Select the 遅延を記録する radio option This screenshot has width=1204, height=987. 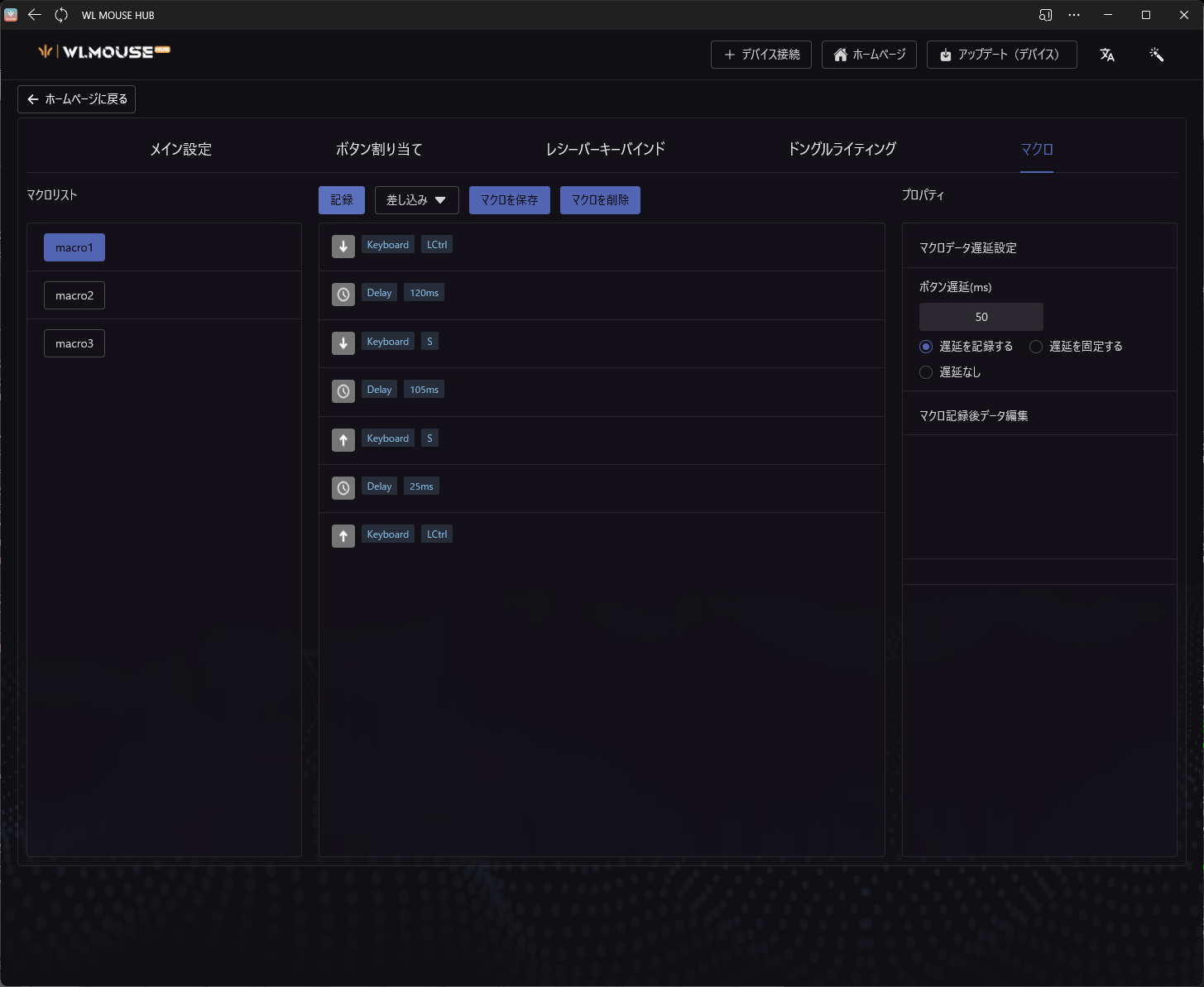point(926,347)
